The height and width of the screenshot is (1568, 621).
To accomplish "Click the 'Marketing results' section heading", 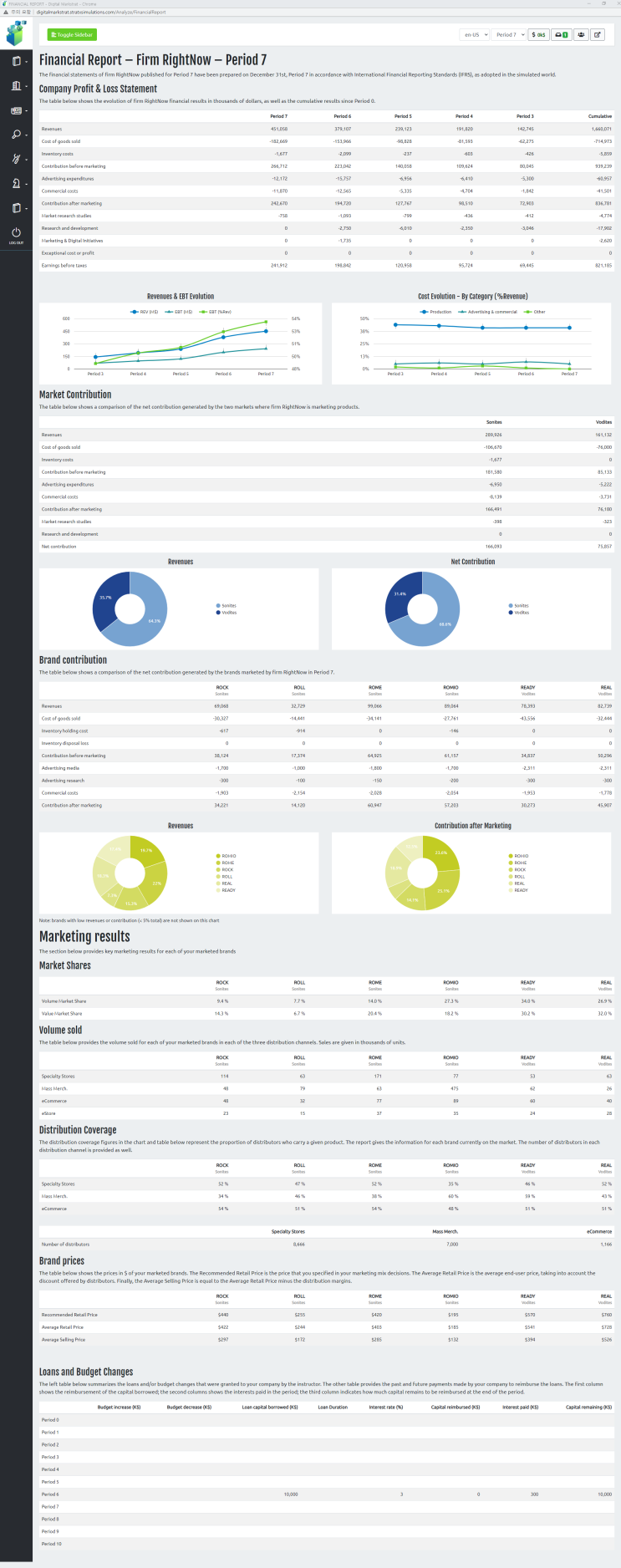I will (84, 937).
